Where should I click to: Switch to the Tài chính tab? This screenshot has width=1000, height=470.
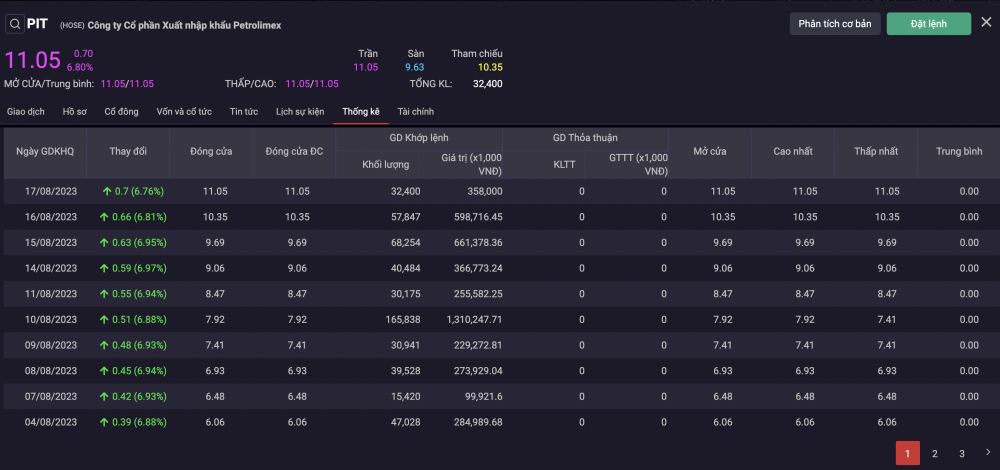pyautogui.click(x=415, y=112)
